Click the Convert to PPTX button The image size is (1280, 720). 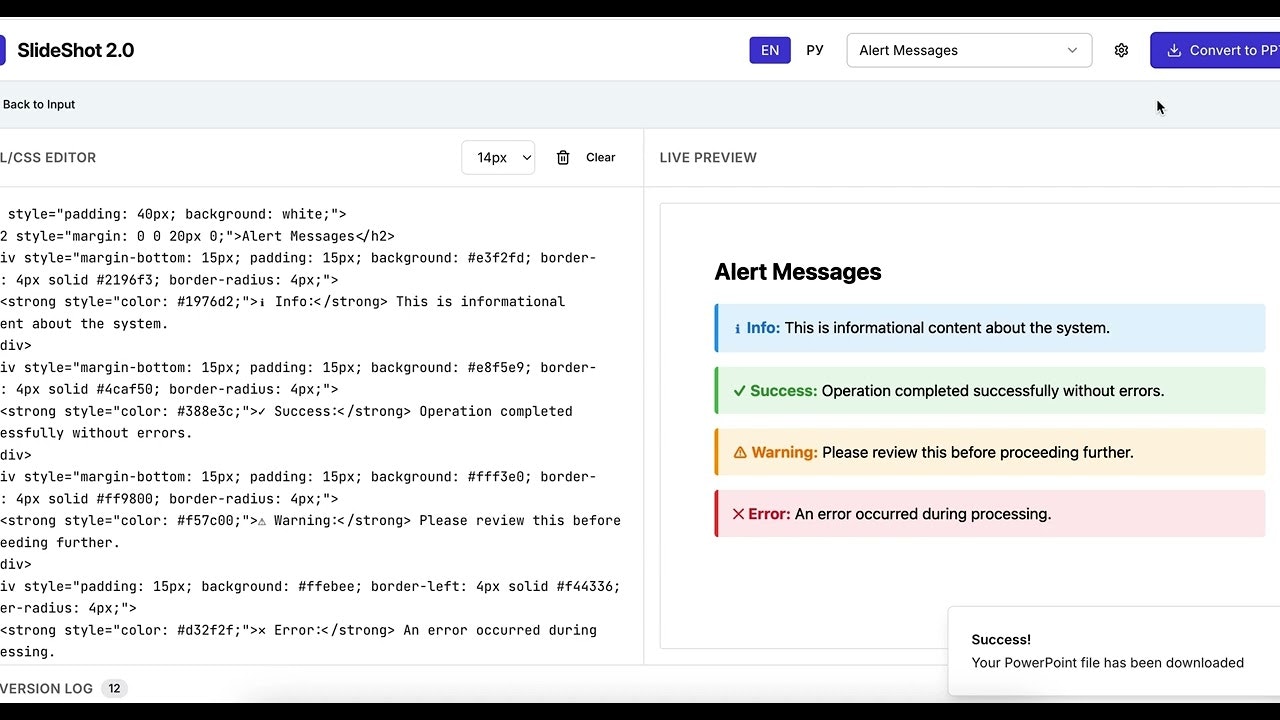tap(1215, 50)
